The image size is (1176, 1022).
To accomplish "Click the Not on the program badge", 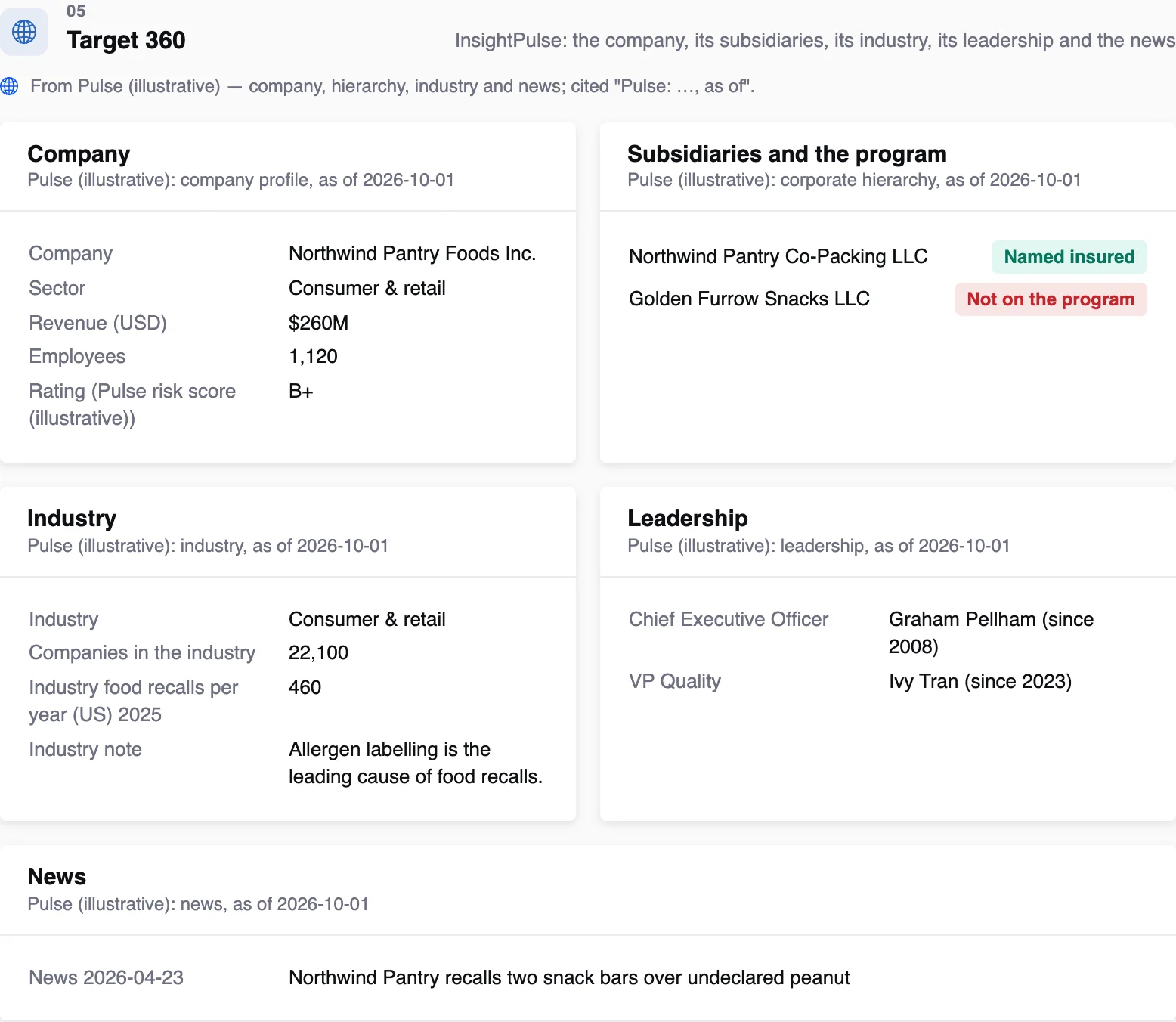I will 1051,299.
